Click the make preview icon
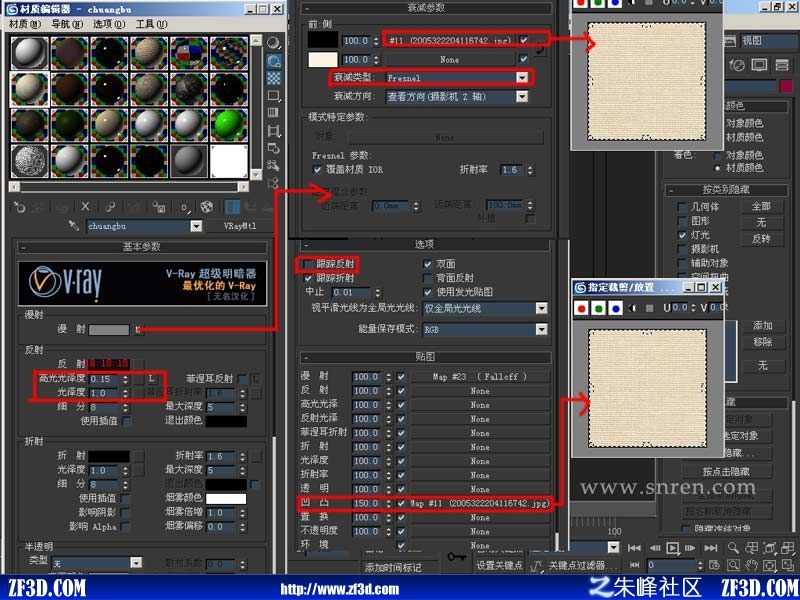Image resolution: width=800 pixels, height=600 pixels. pyautogui.click(x=273, y=131)
